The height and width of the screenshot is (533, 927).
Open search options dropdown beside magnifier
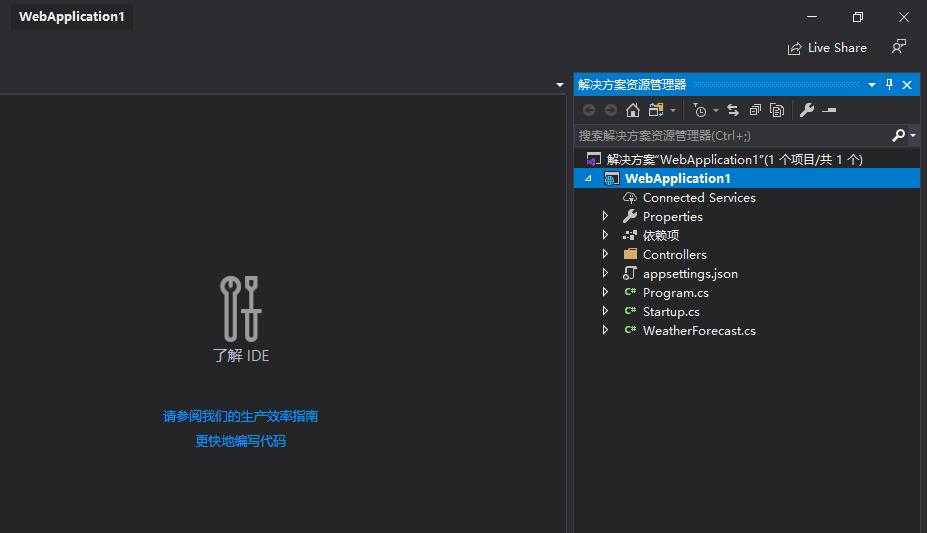(x=913, y=136)
